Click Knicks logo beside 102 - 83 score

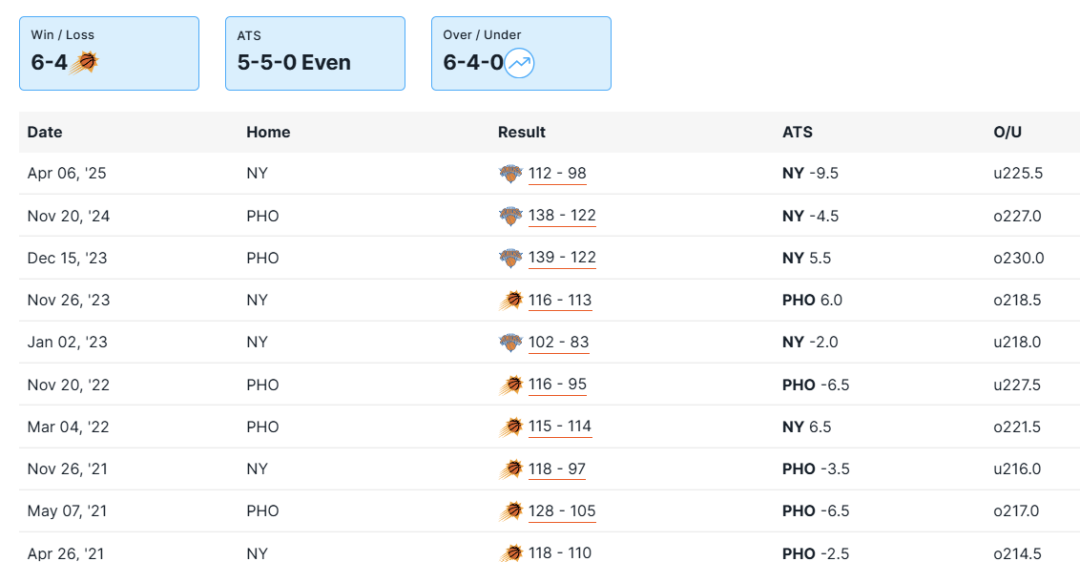[x=510, y=342]
